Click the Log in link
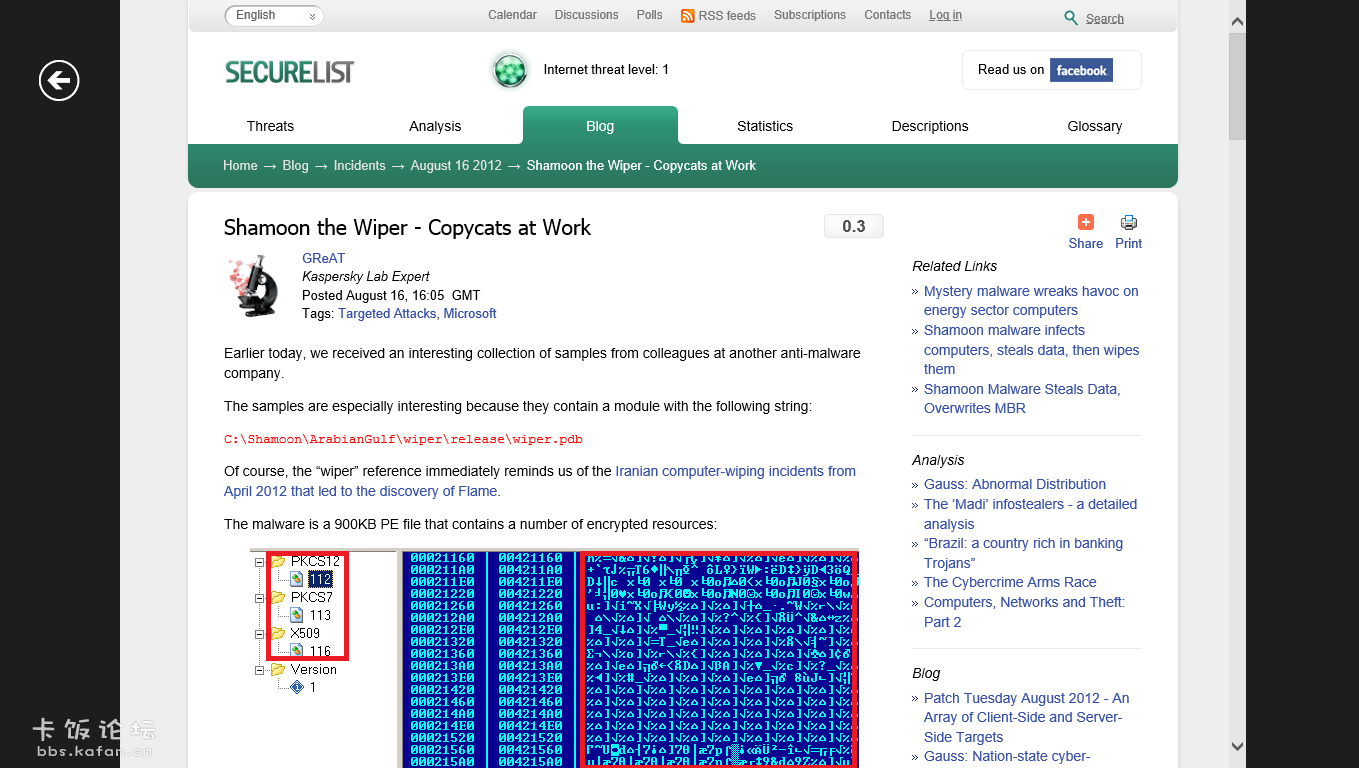 point(945,15)
